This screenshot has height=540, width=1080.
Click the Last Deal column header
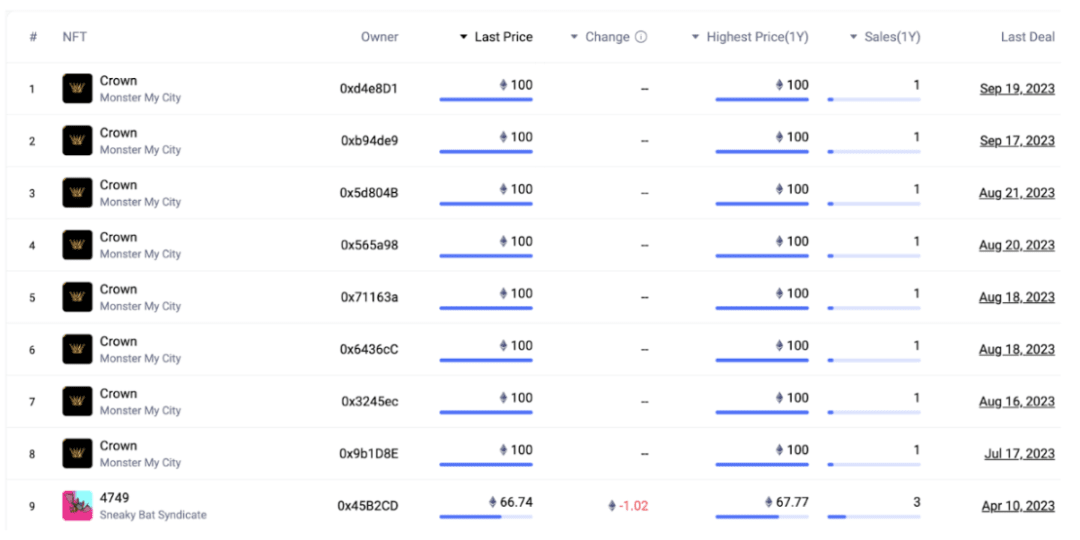pos(1027,37)
